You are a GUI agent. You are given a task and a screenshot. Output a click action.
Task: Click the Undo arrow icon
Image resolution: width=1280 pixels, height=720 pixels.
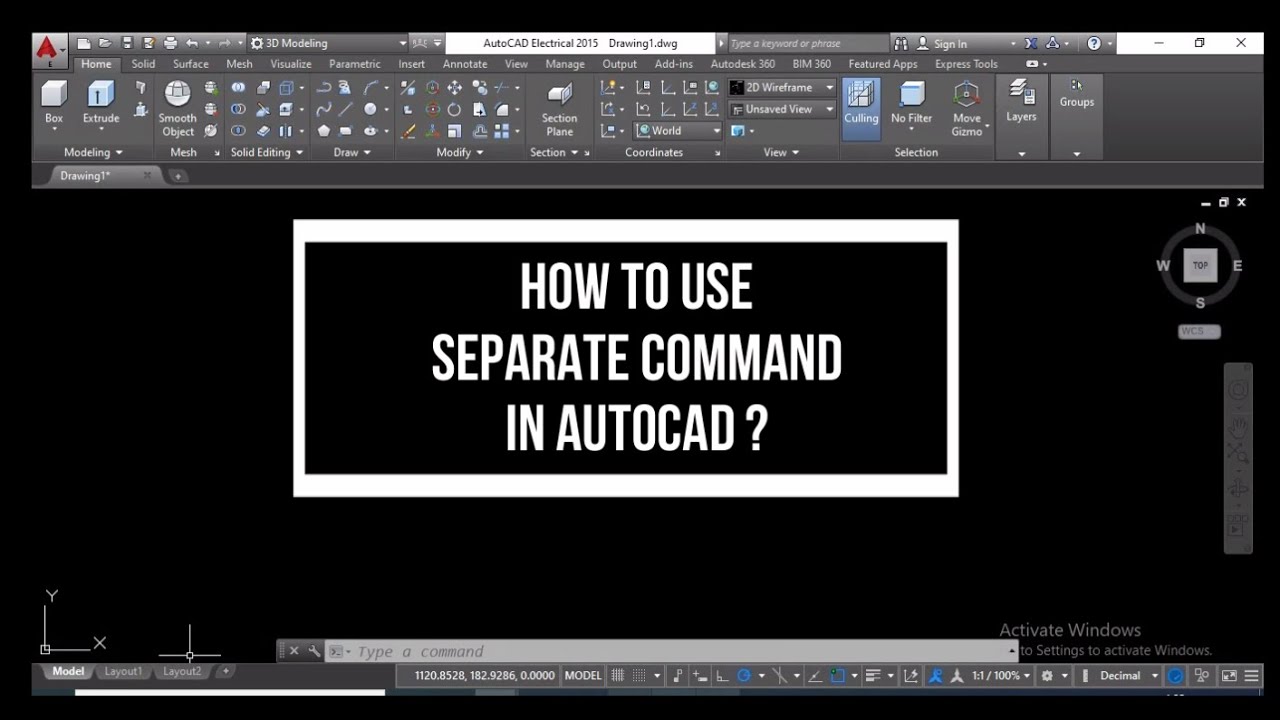(192, 43)
